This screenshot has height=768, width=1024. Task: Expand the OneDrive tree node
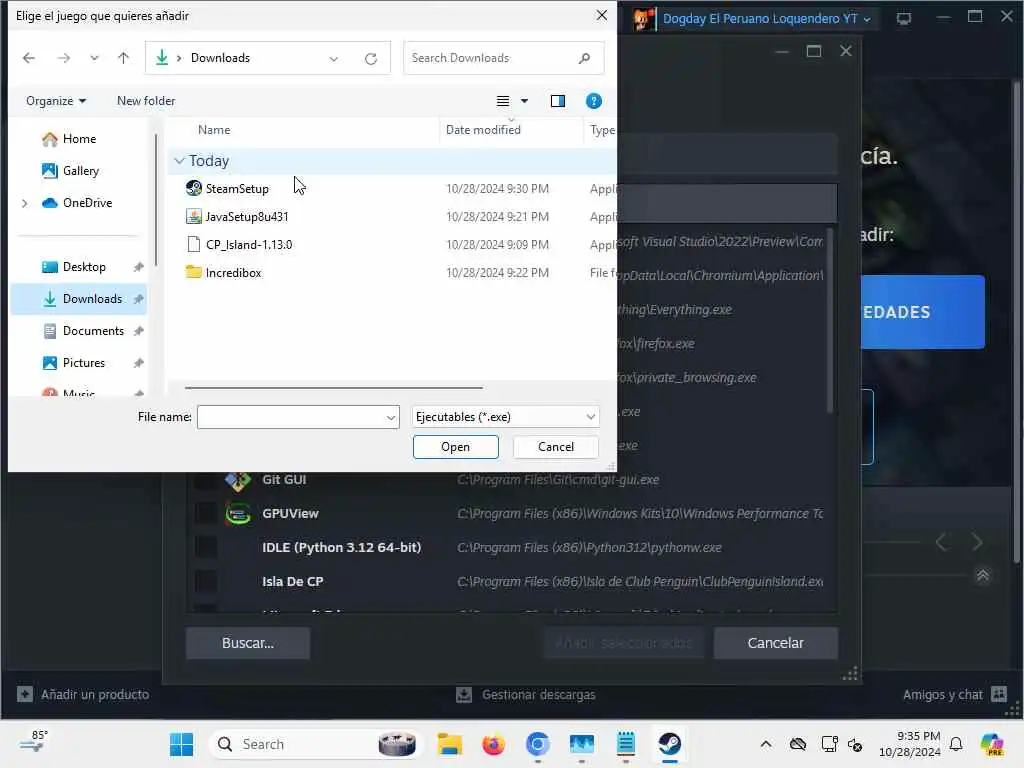coord(25,203)
